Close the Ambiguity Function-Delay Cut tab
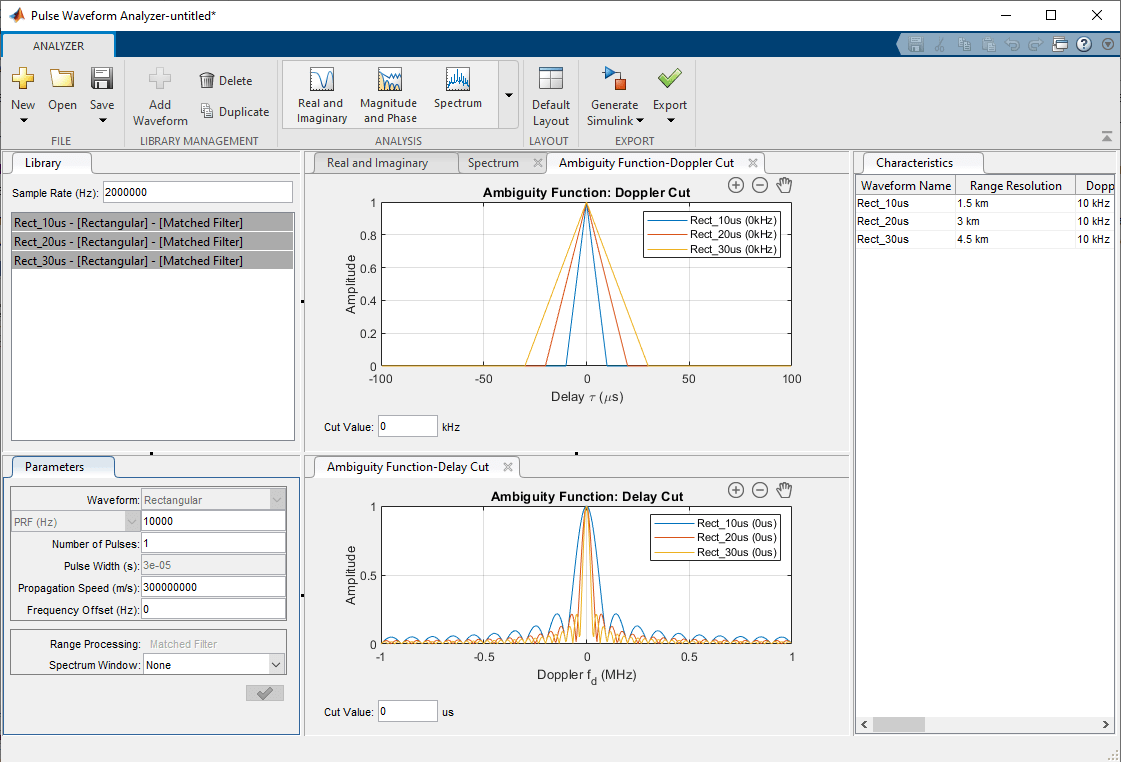Viewport: 1122px width, 762px height. pyautogui.click(x=508, y=467)
